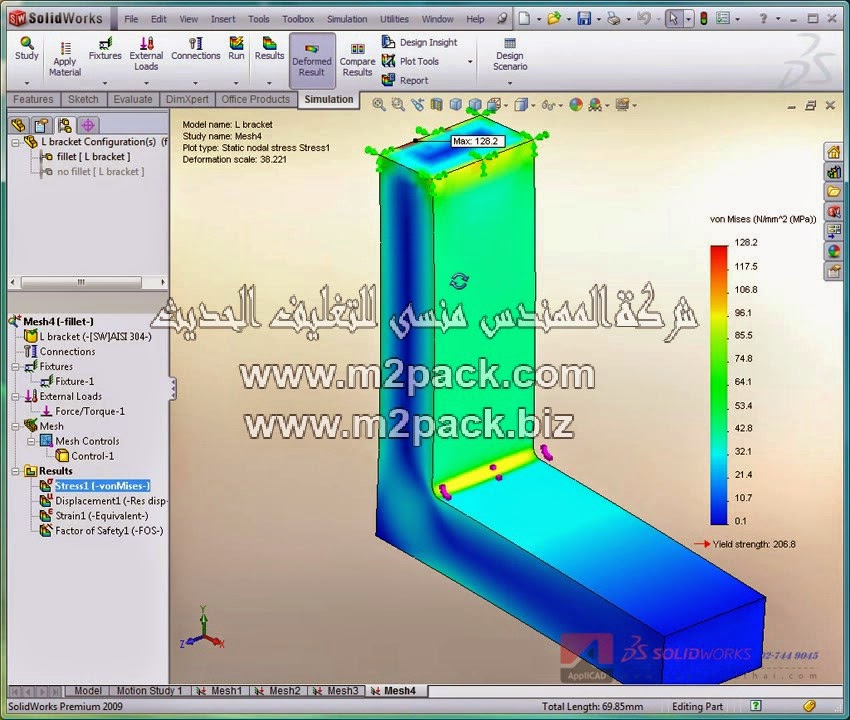The height and width of the screenshot is (720, 850).
Task: Select the External Loads tool
Action: point(146,54)
